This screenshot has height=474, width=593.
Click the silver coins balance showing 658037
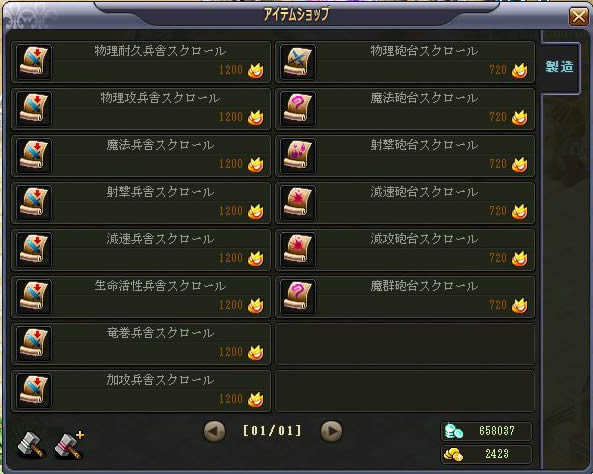click(x=486, y=431)
